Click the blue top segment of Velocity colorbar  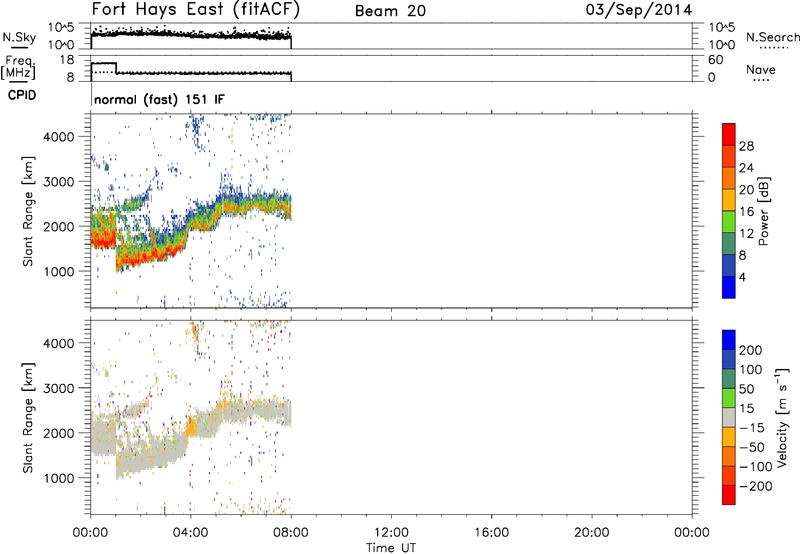[x=729, y=340]
